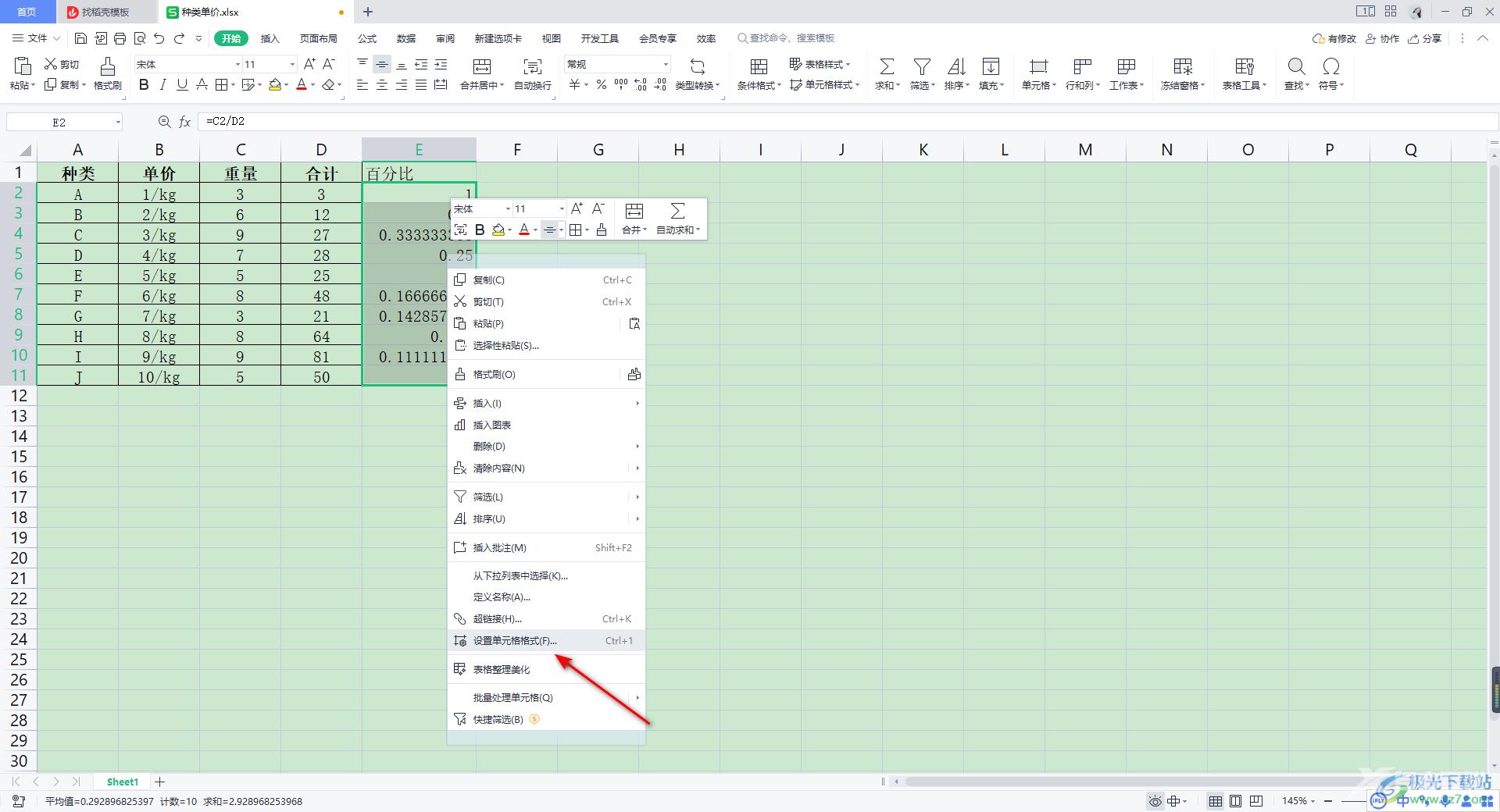The width and height of the screenshot is (1500, 812).
Task: Click the Strikethrough A icon in ribbon
Action: [x=202, y=85]
